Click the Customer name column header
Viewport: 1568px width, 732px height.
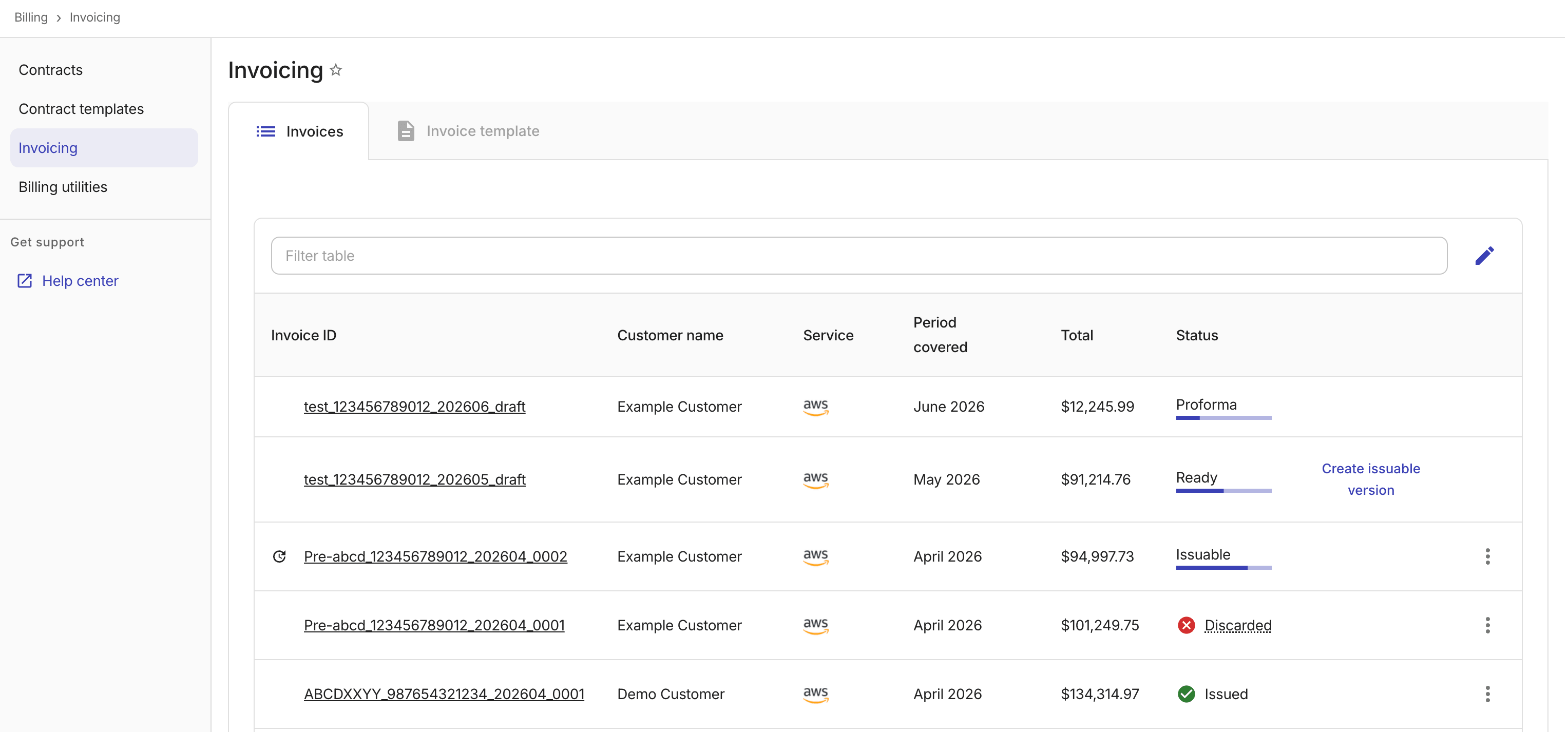(x=670, y=335)
